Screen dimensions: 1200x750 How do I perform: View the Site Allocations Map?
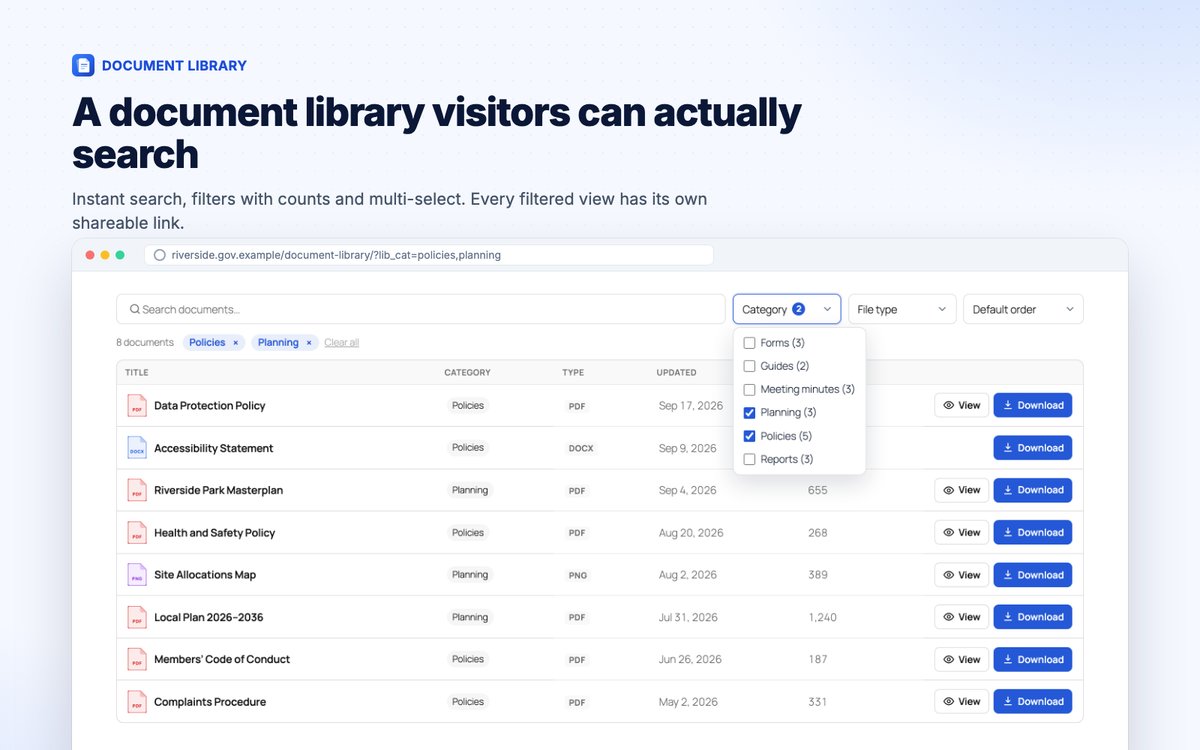(962, 575)
